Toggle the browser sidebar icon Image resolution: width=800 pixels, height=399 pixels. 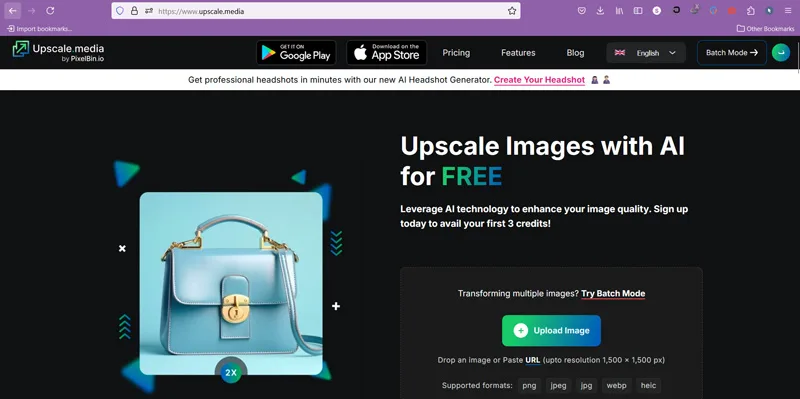point(638,11)
